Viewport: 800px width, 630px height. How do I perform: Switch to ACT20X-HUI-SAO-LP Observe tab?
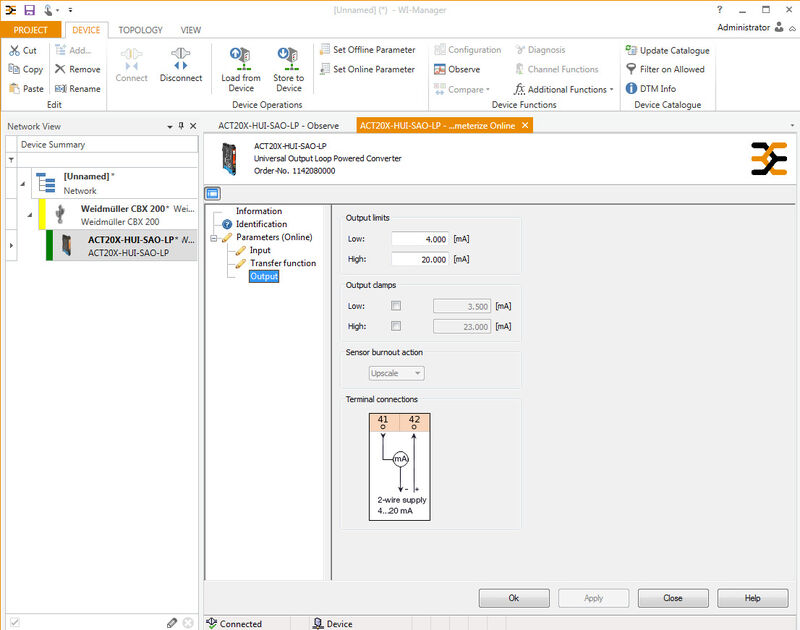tap(279, 125)
